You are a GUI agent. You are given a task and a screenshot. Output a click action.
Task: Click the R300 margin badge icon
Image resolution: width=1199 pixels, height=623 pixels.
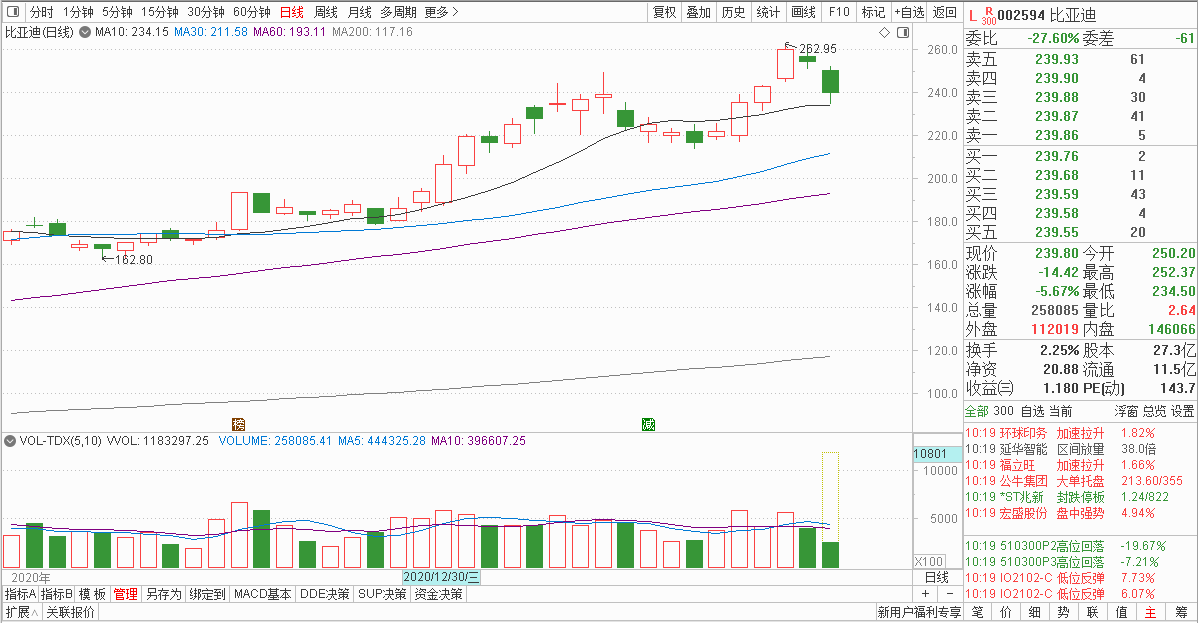point(989,14)
